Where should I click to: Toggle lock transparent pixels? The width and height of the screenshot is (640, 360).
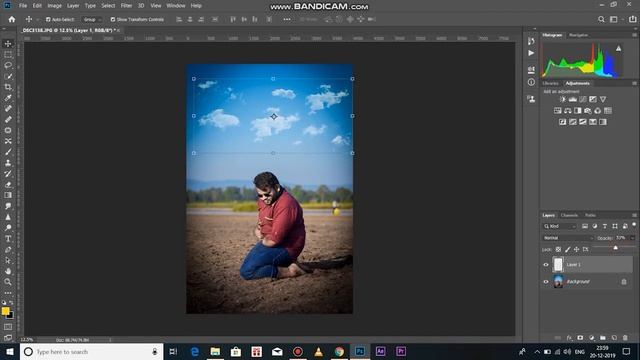(558, 249)
